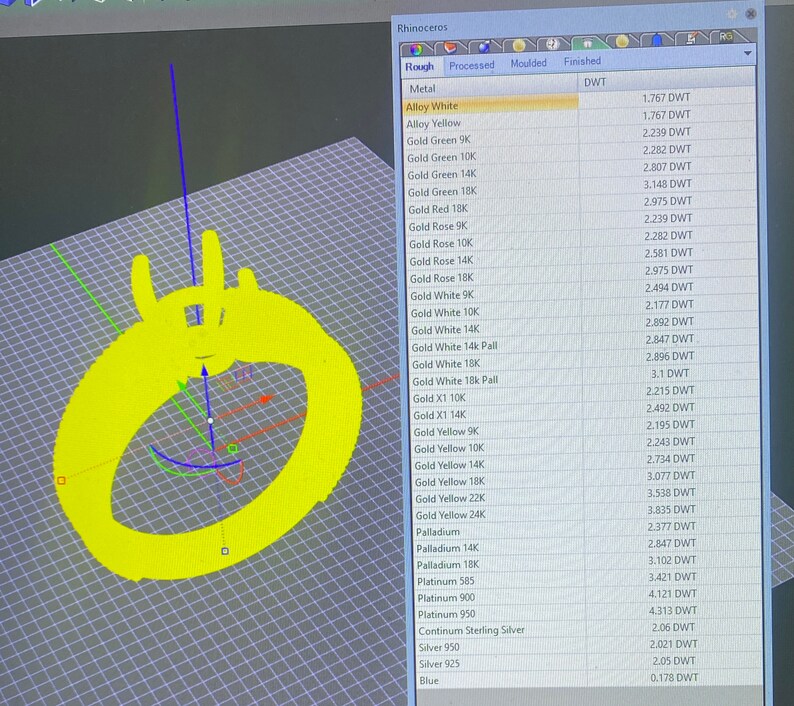Switch to the Rough tab
Viewport: 794px width, 706px height.
(x=419, y=67)
